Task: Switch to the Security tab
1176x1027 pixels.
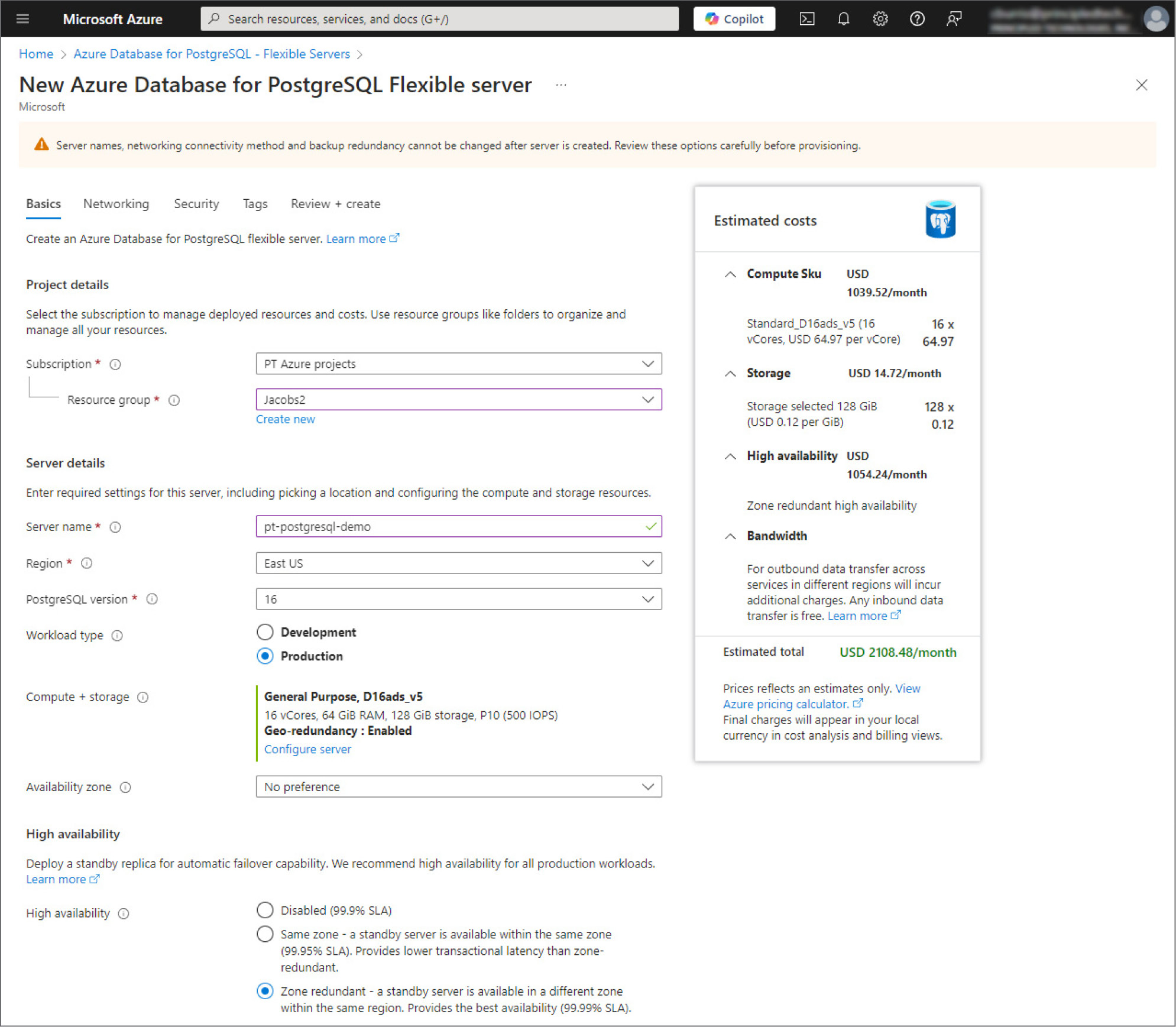Action: 196,204
